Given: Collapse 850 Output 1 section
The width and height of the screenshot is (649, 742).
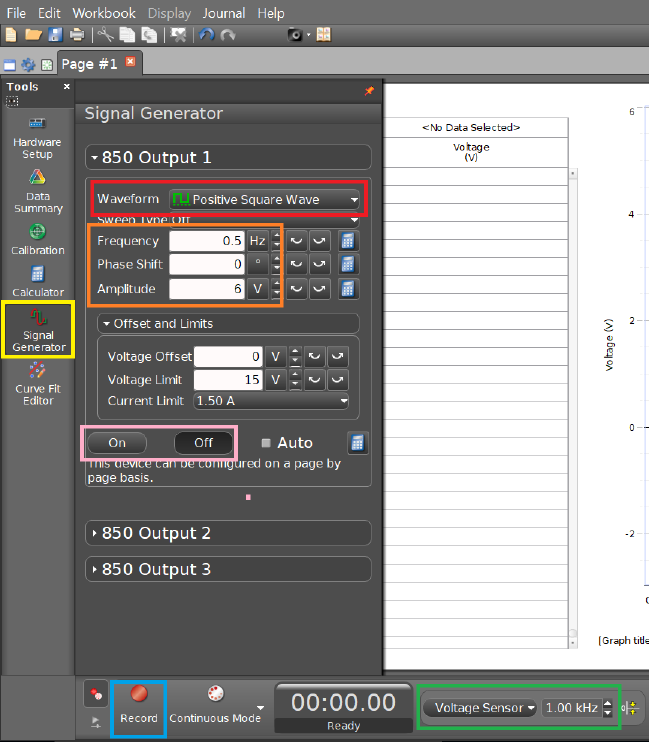Looking at the screenshot, I should pos(228,157).
